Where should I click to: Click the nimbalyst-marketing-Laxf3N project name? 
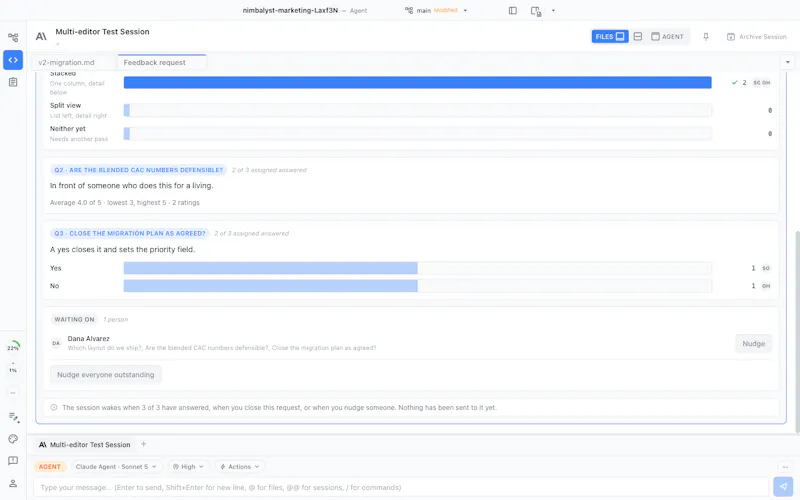(x=290, y=10)
